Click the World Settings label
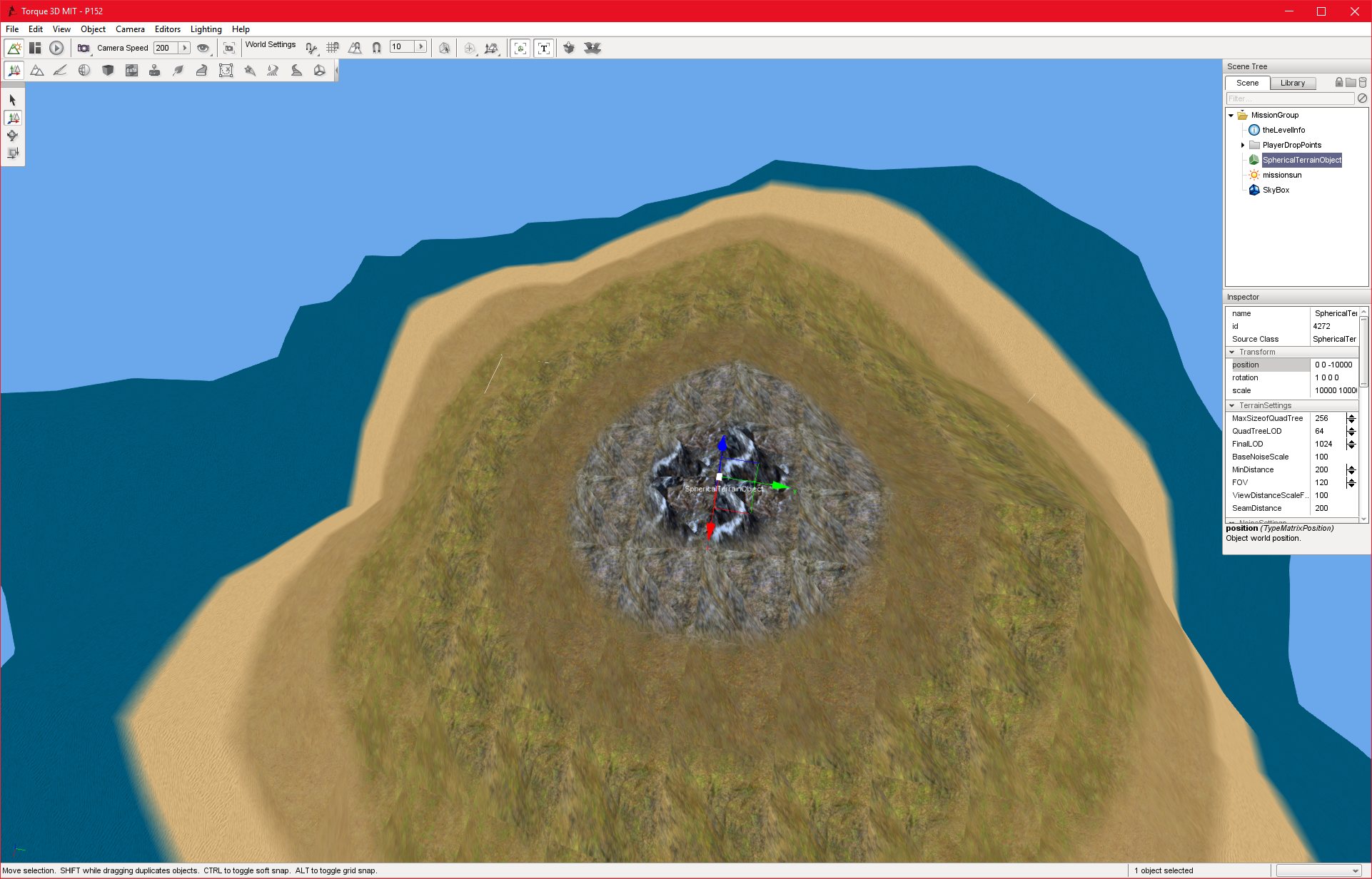1372x879 pixels. click(x=271, y=44)
